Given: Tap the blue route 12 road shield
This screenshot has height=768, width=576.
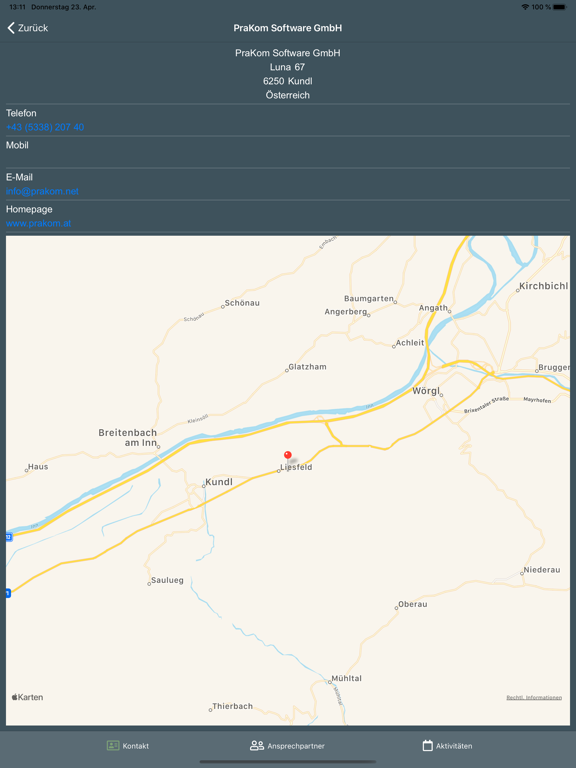Looking at the screenshot, I should click(8, 537).
